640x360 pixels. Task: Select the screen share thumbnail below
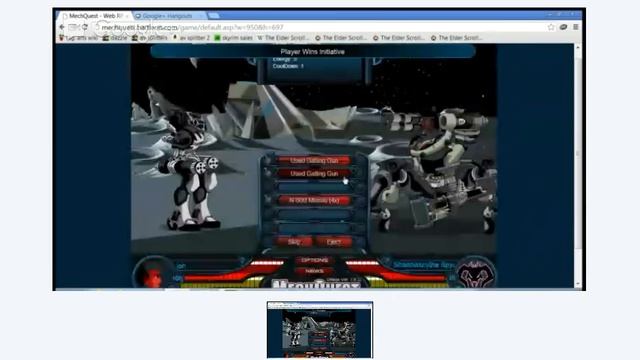coord(320,330)
